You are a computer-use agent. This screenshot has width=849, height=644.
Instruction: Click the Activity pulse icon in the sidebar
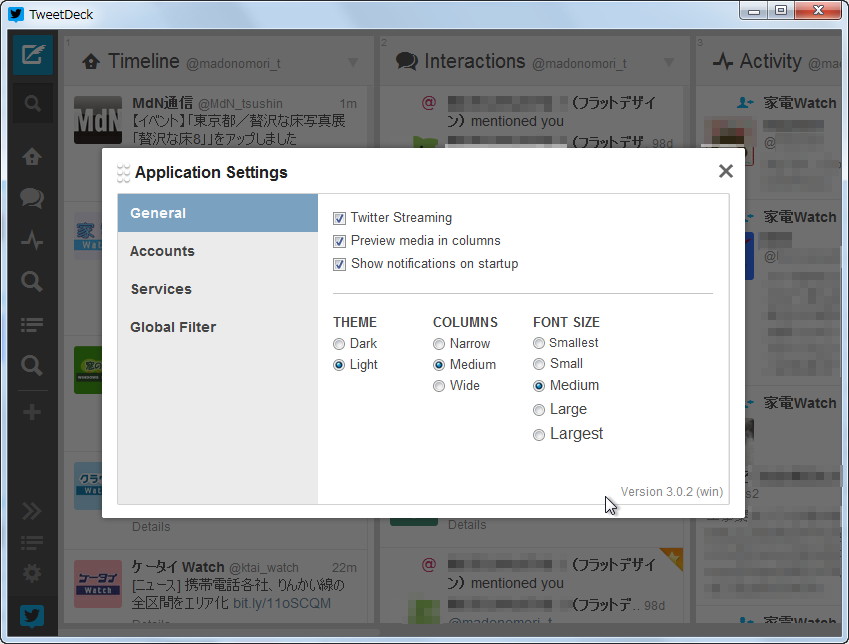pyautogui.click(x=31, y=242)
